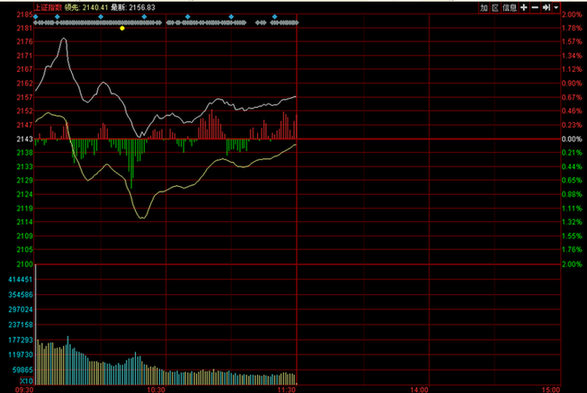Click the minus zoom-out icon
This screenshot has height=393, width=587.
[535, 7]
